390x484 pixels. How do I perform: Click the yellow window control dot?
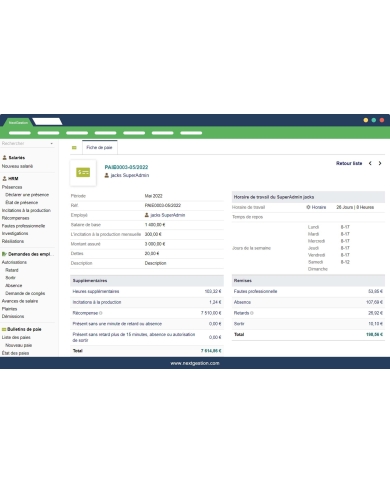[x=366, y=120]
